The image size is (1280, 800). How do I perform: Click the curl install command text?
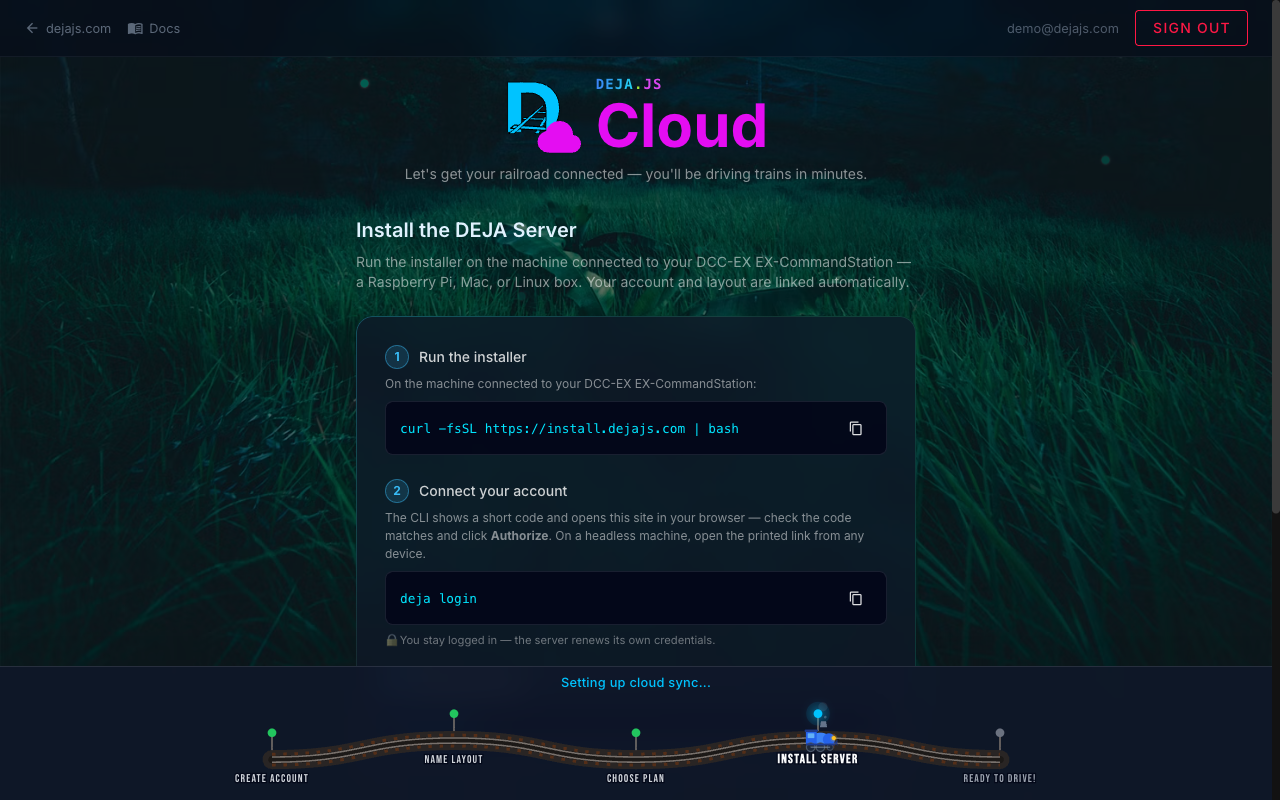click(x=569, y=428)
